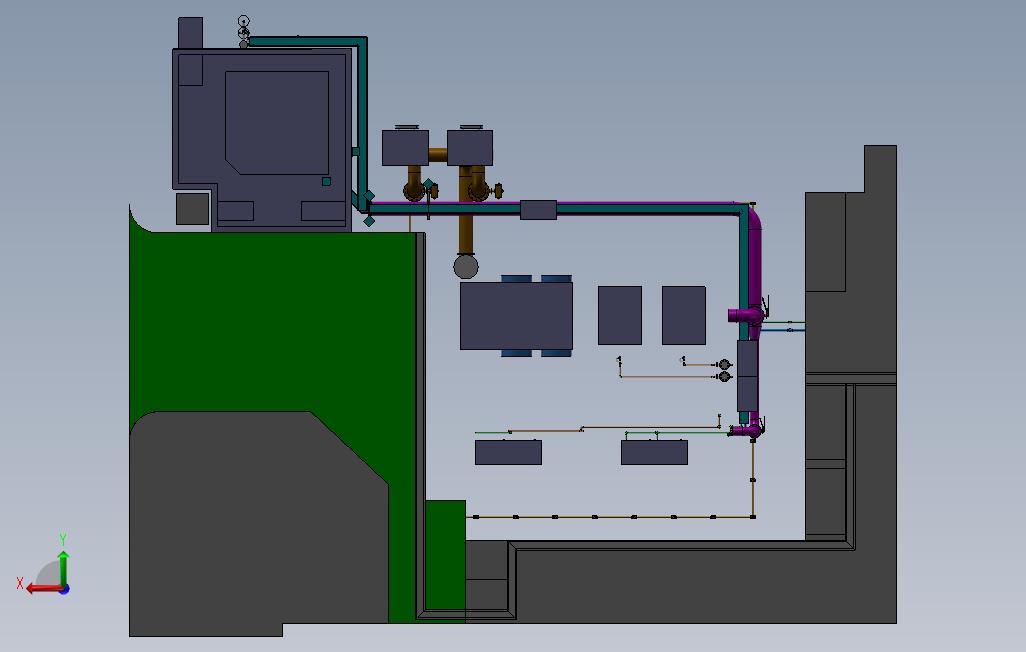Select the small teal square inside the building

(326, 181)
